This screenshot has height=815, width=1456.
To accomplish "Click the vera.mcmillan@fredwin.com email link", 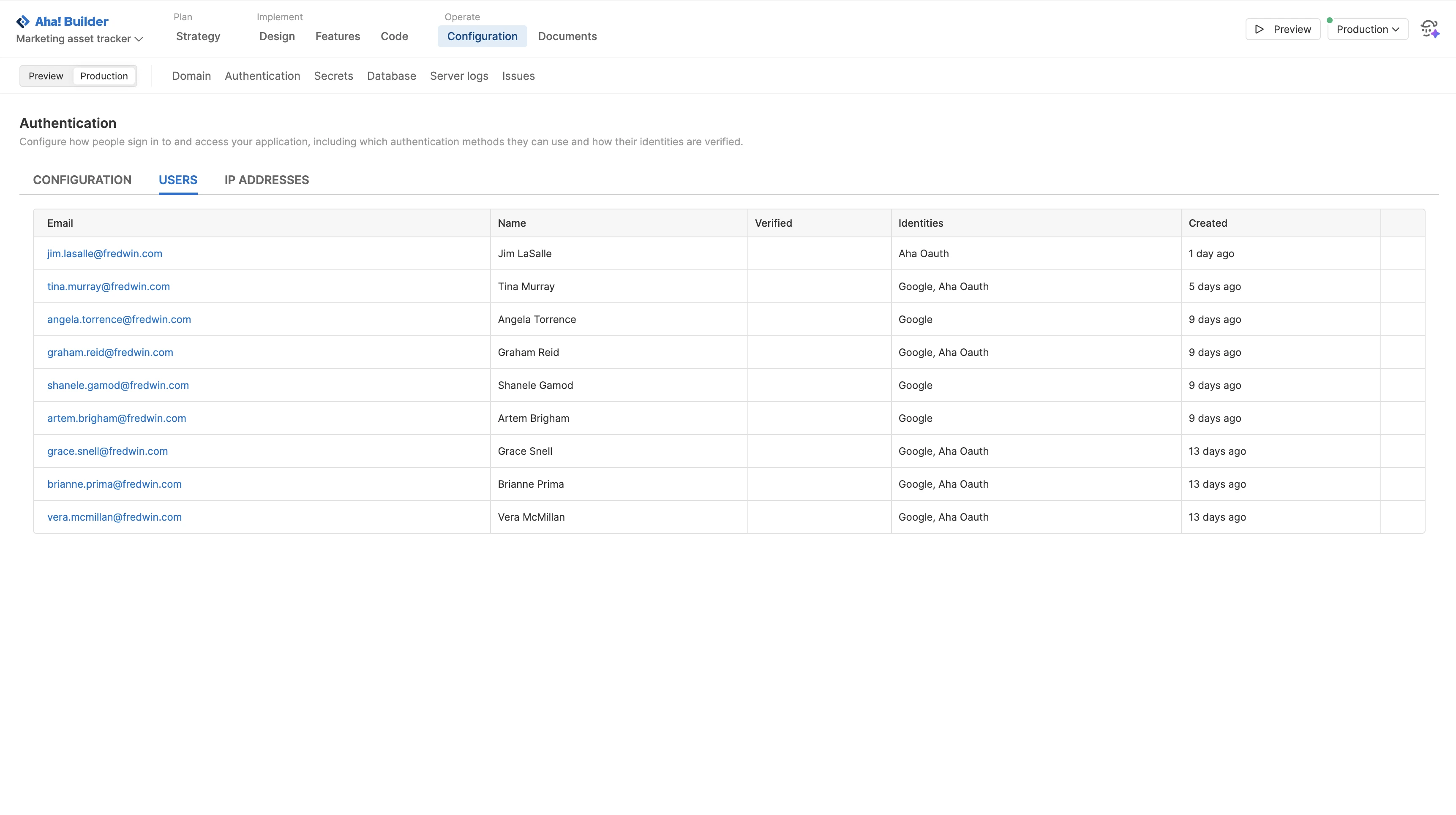I will [114, 517].
